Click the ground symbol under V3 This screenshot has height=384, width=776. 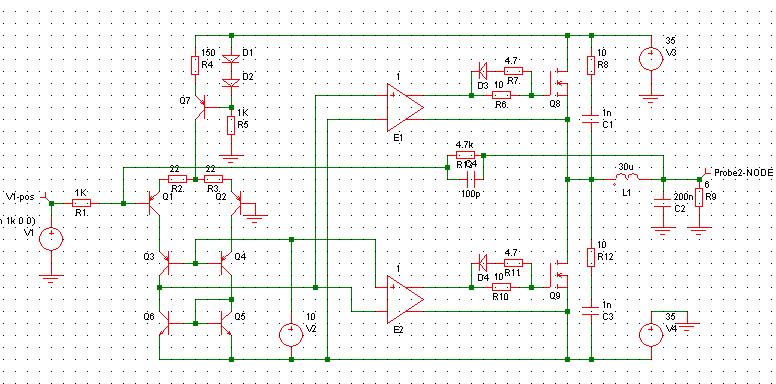pyautogui.click(x=651, y=98)
